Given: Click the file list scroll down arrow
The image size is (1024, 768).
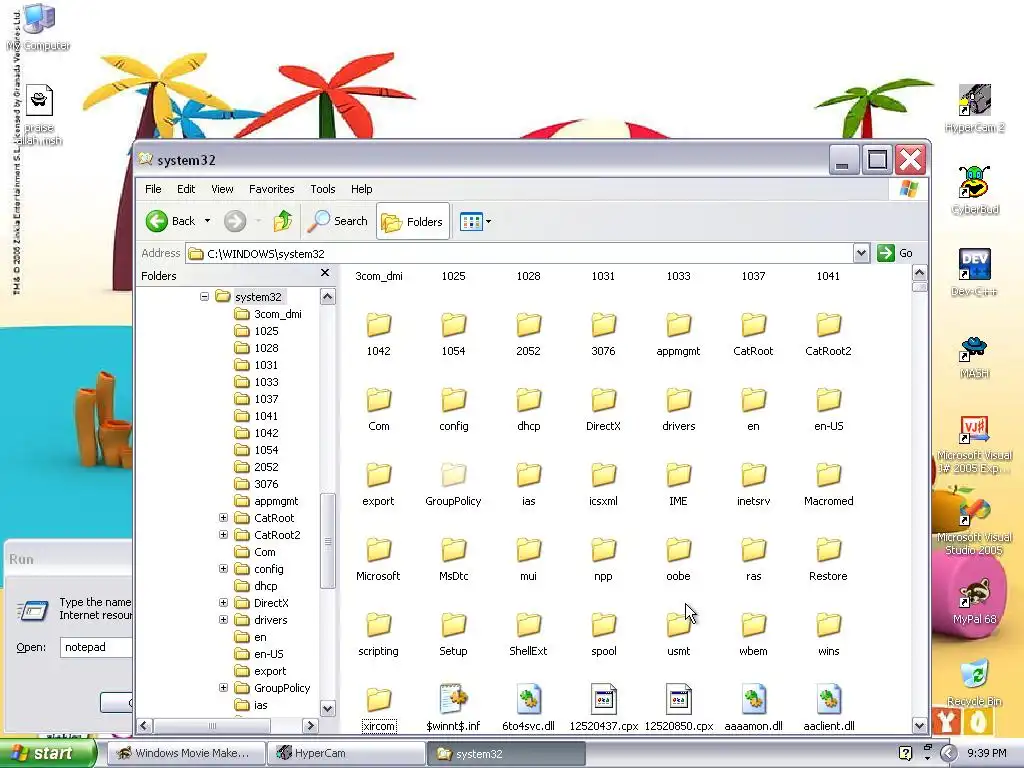Looking at the screenshot, I should [920, 725].
